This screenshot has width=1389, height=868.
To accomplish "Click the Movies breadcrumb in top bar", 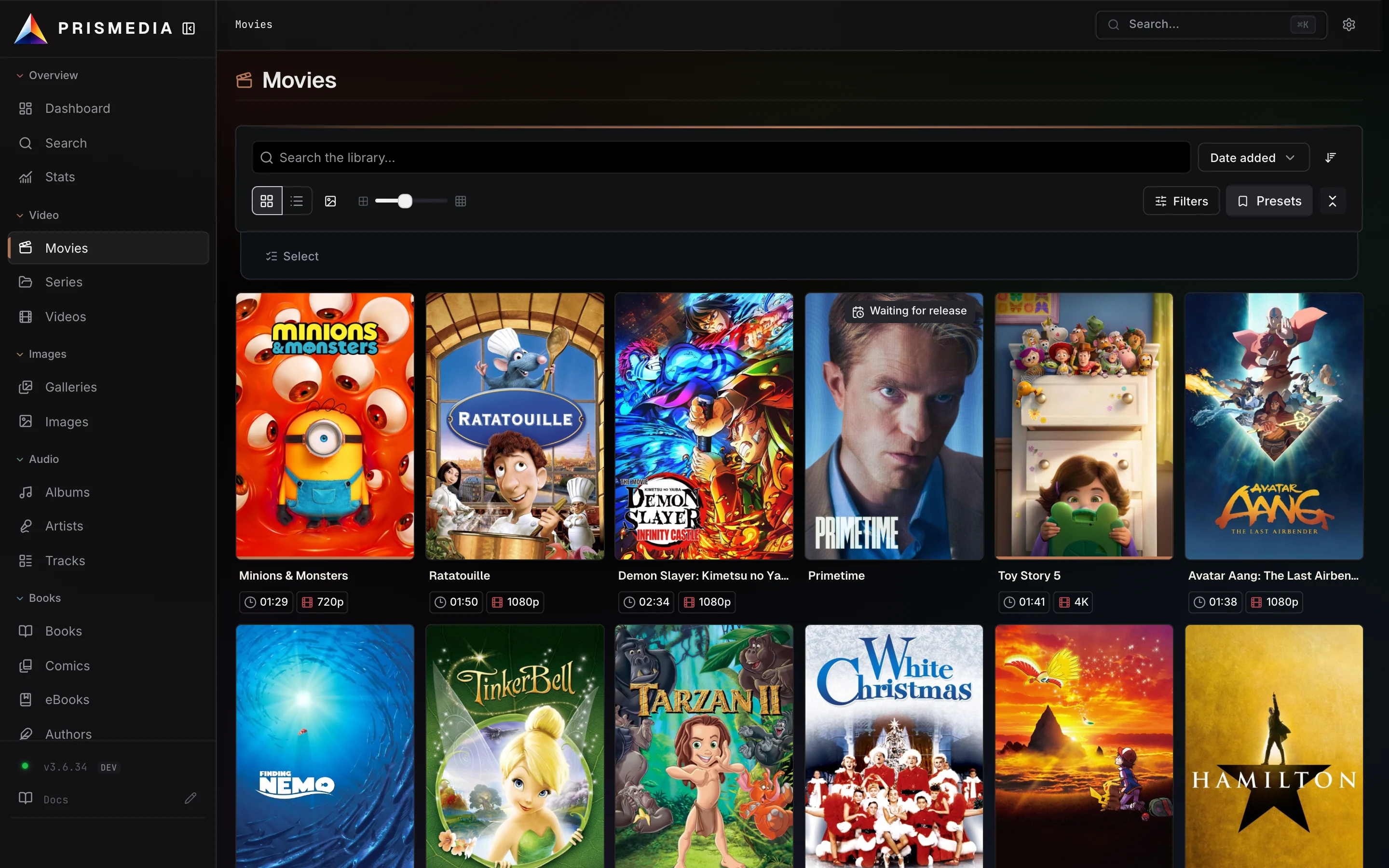I will tap(254, 25).
